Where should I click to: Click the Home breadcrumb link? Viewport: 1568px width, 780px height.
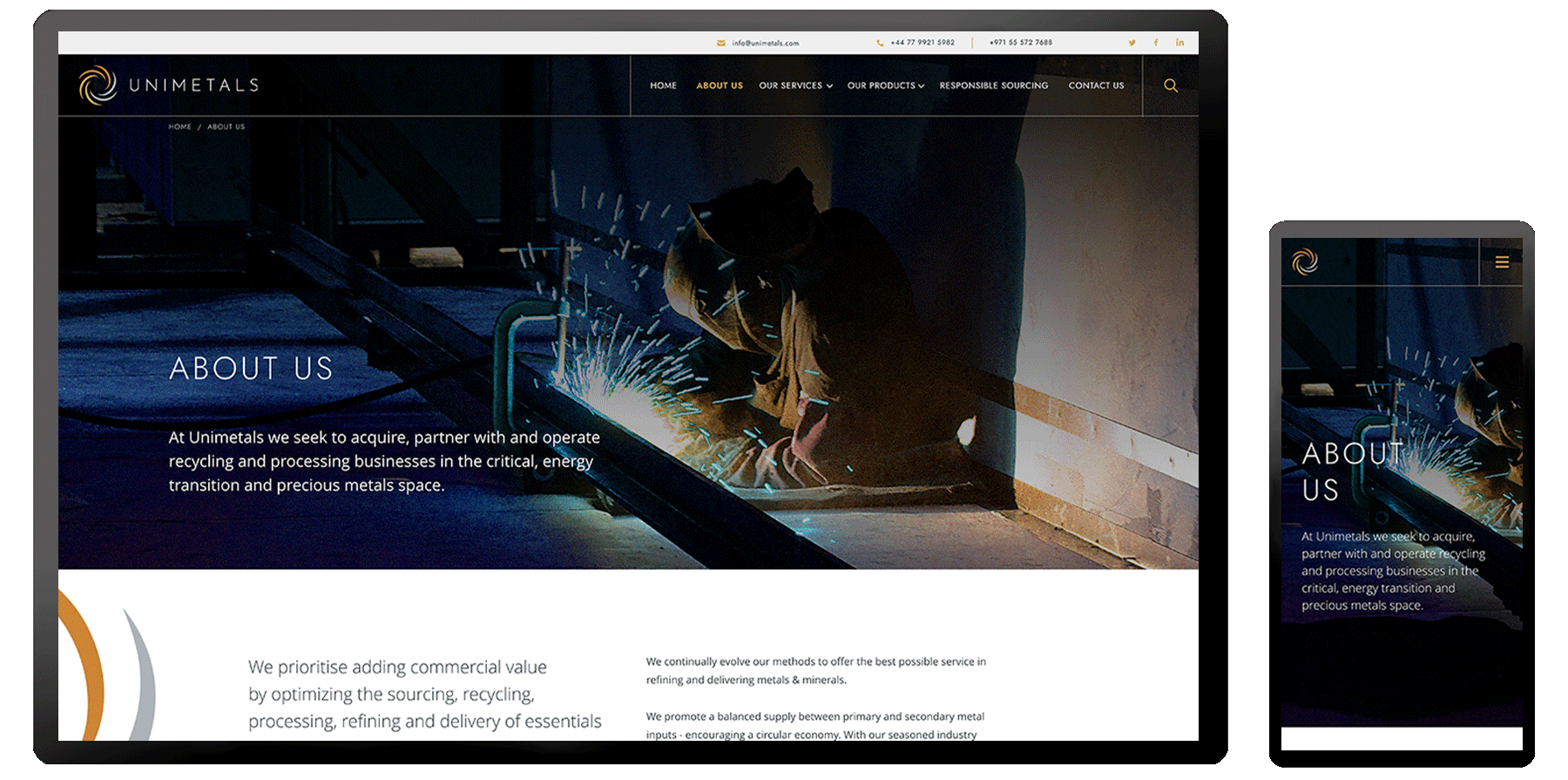click(x=179, y=127)
